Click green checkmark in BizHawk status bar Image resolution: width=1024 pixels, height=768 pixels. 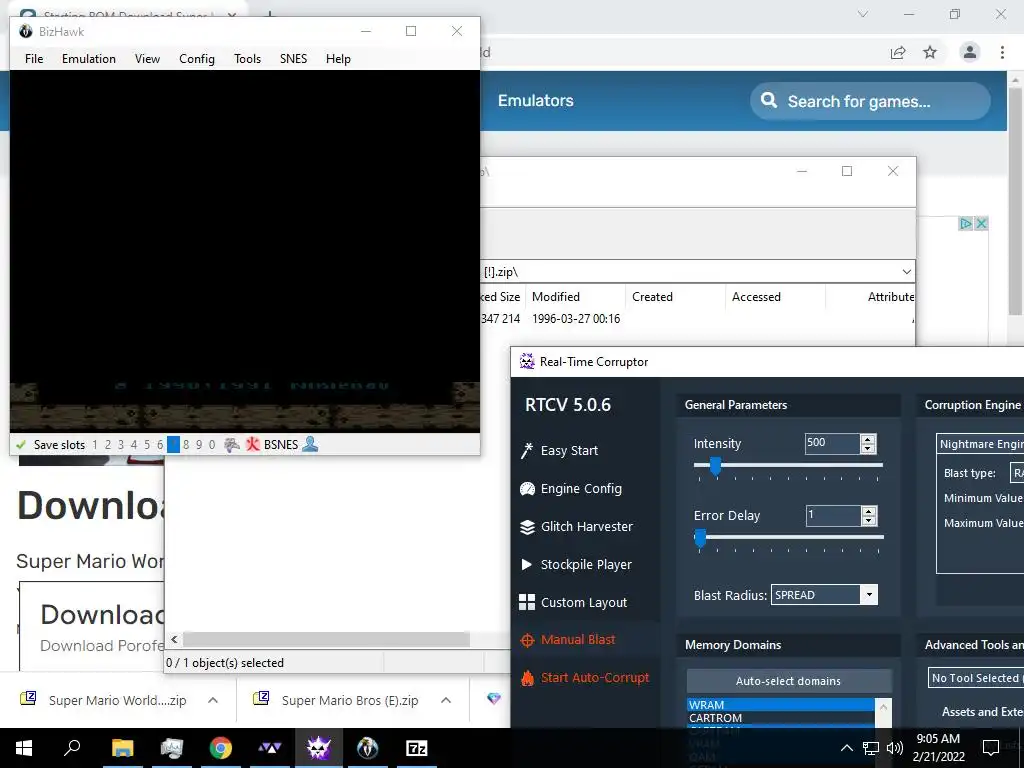click(x=21, y=445)
